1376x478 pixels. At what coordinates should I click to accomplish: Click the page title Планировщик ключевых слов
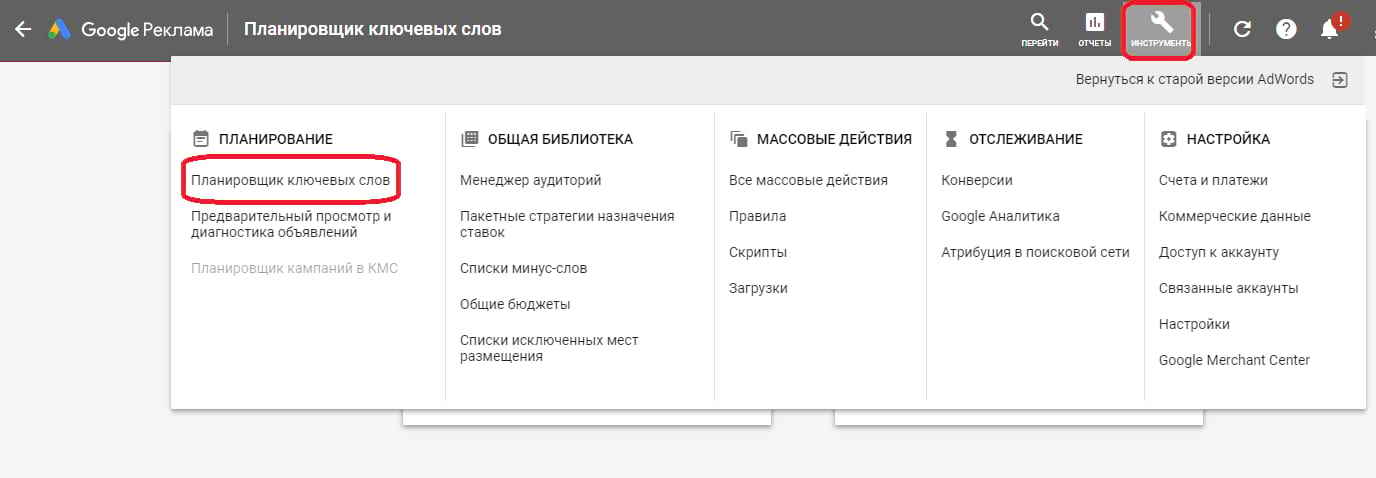point(373,29)
